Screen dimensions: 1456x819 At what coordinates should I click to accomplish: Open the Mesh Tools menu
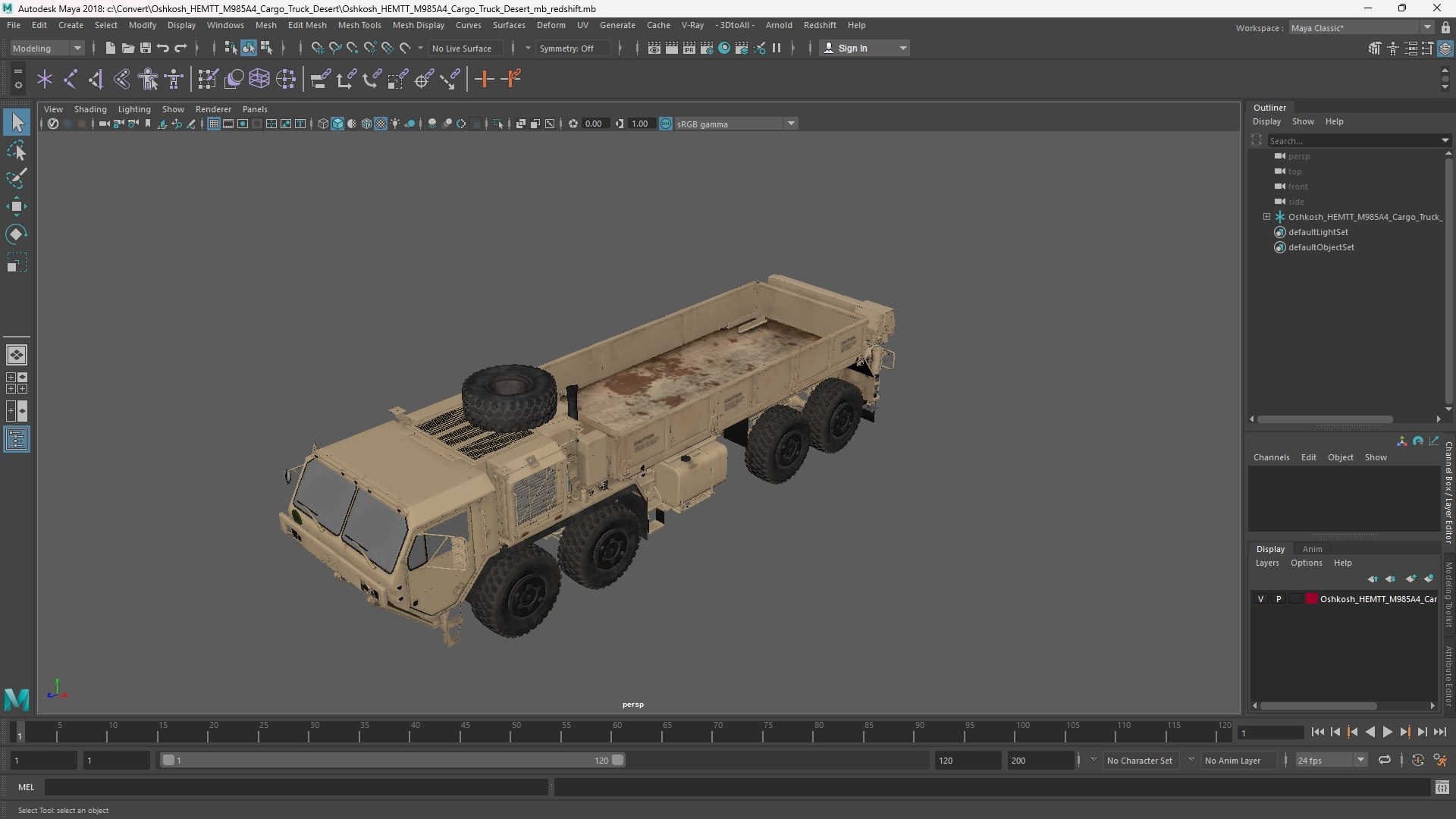coord(359,25)
